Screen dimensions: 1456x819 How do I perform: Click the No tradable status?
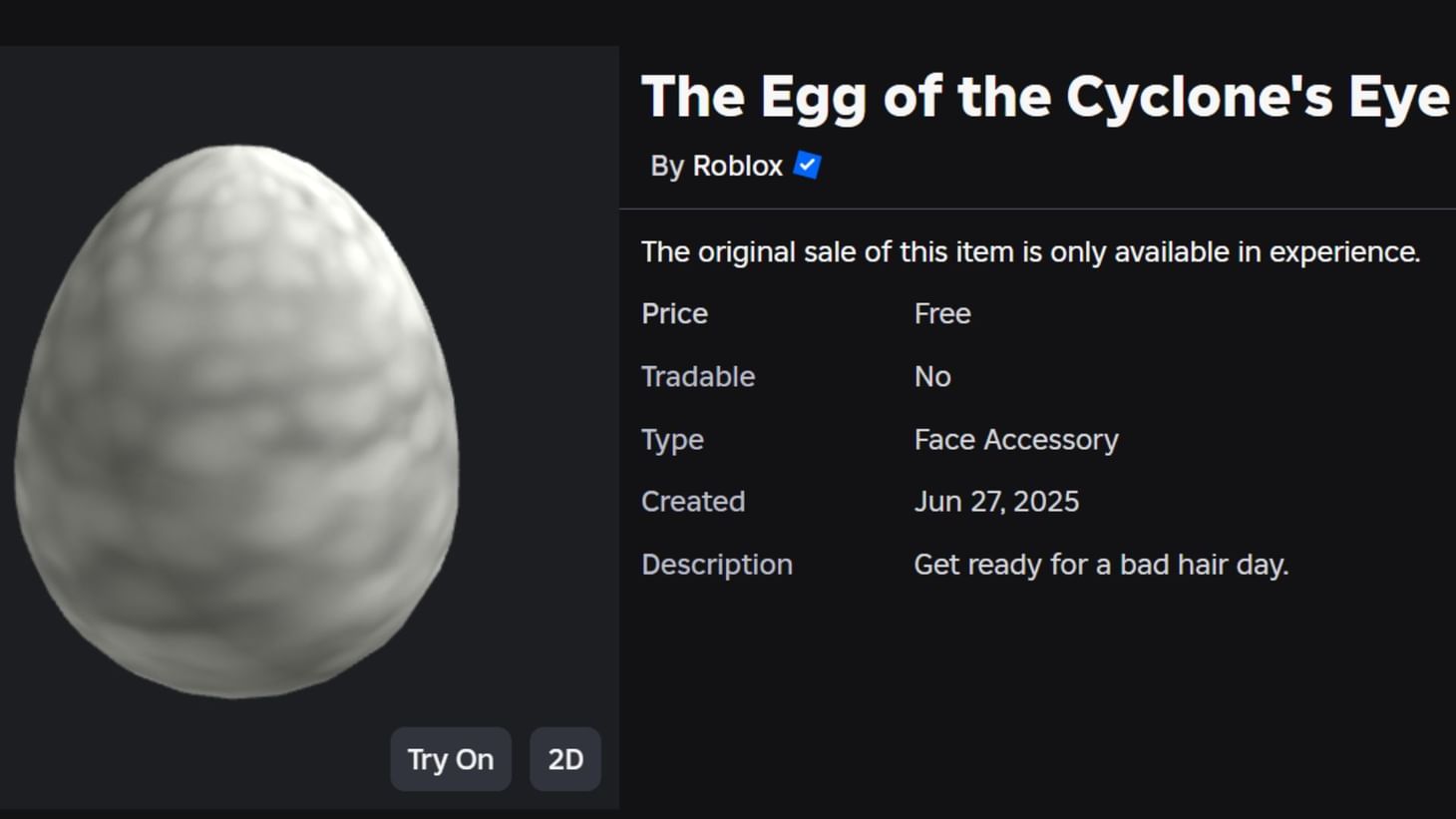point(931,376)
